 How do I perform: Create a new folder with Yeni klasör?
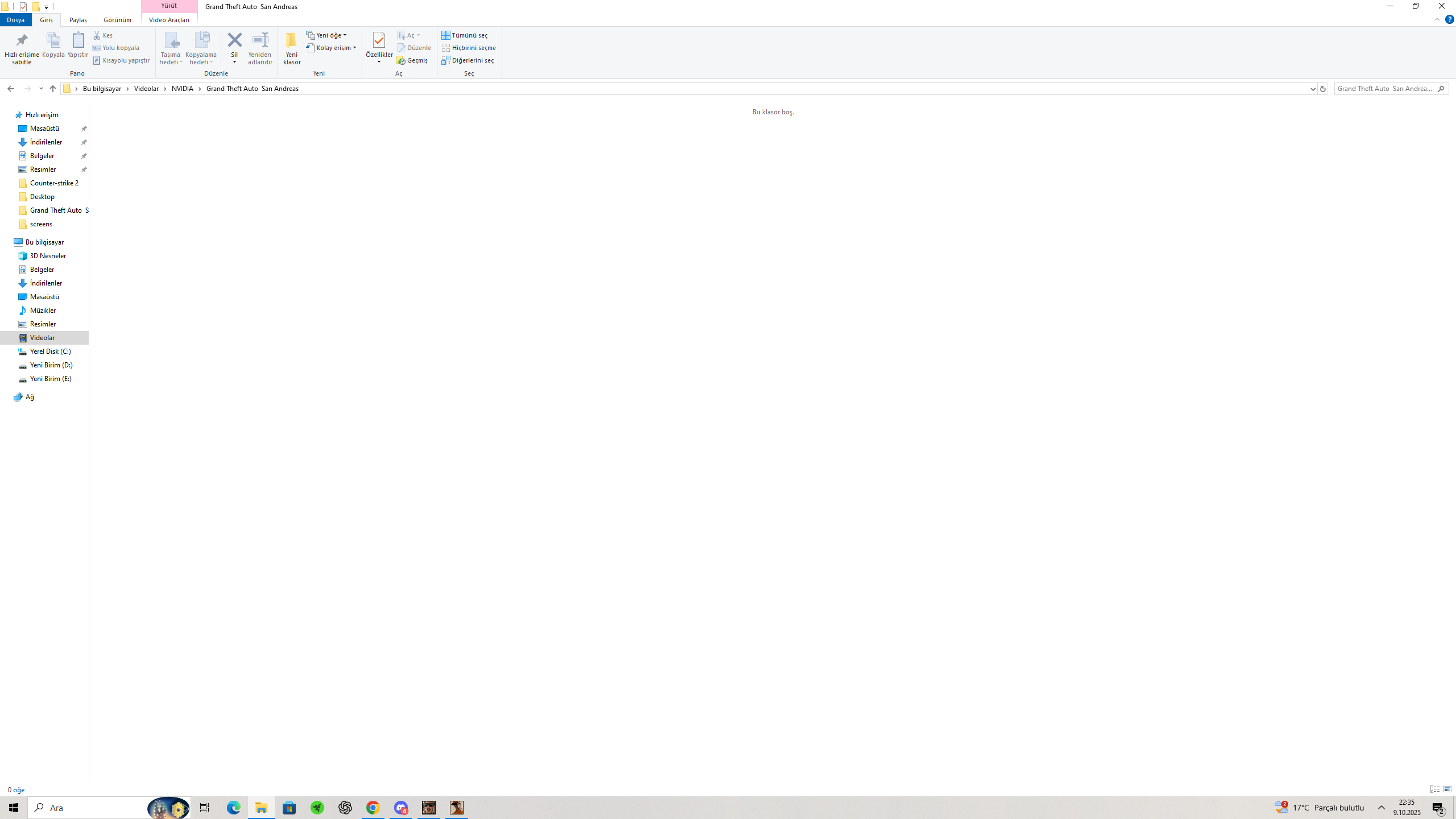292,48
